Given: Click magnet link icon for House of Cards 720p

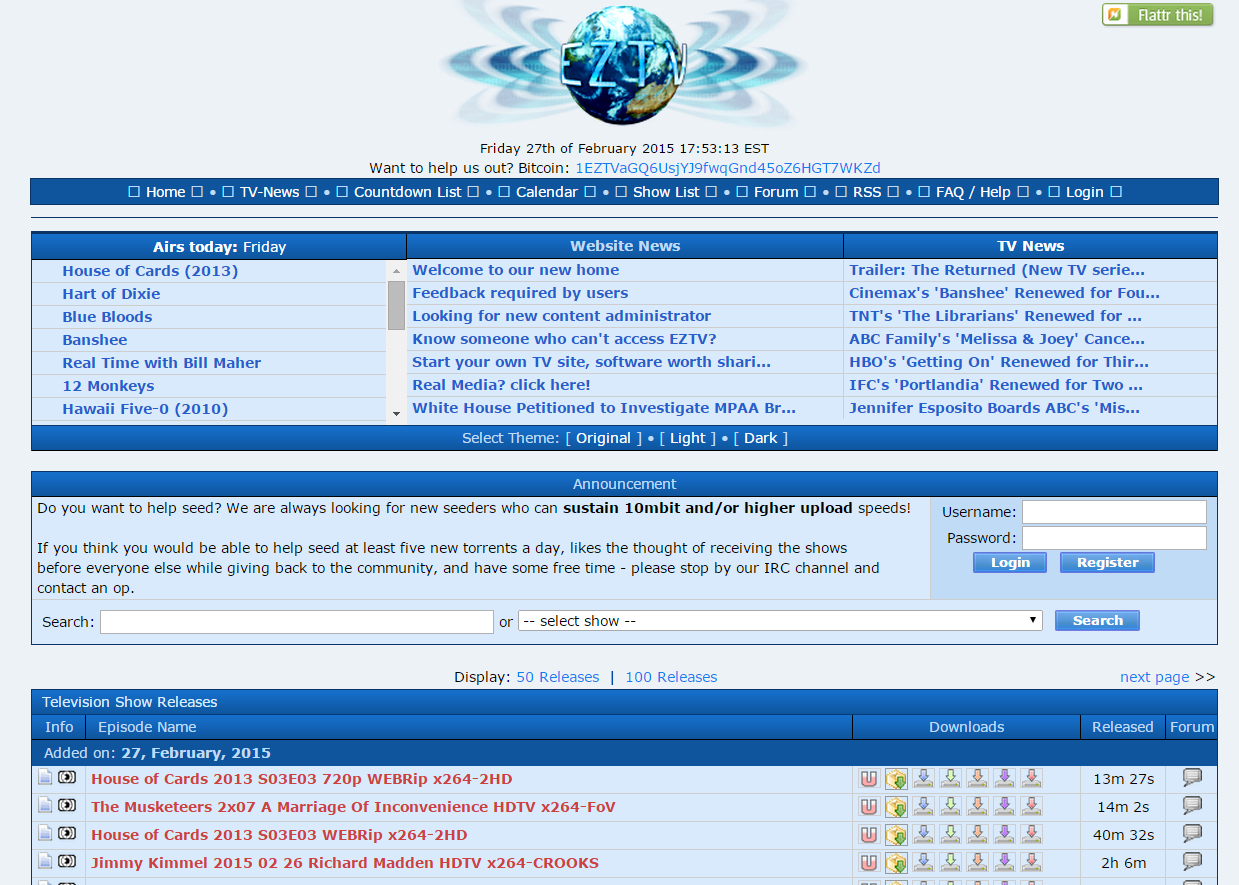Looking at the screenshot, I should (869, 778).
